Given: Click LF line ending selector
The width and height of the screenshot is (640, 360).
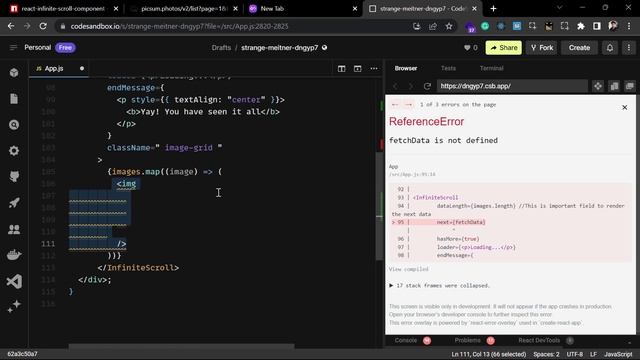Looking at the screenshot, I should click(593, 354).
